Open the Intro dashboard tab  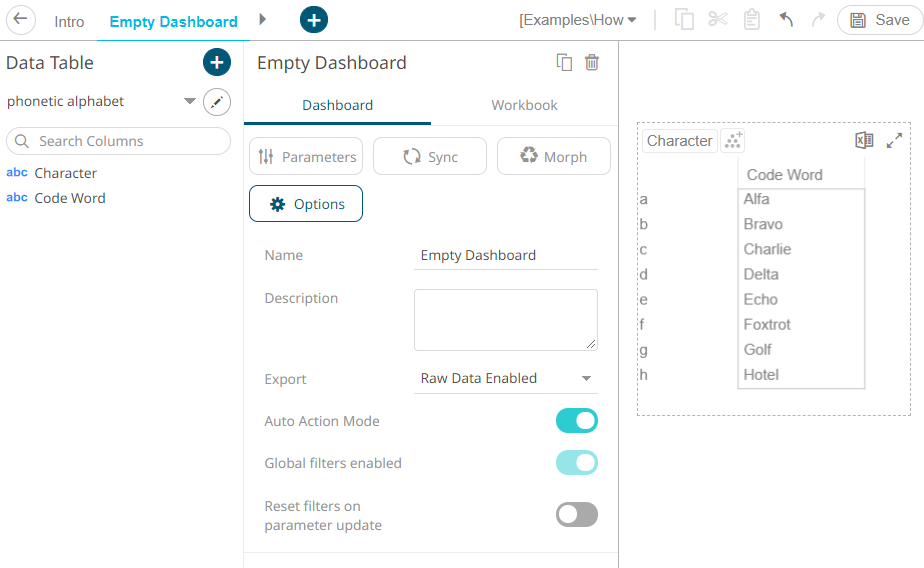(69, 22)
